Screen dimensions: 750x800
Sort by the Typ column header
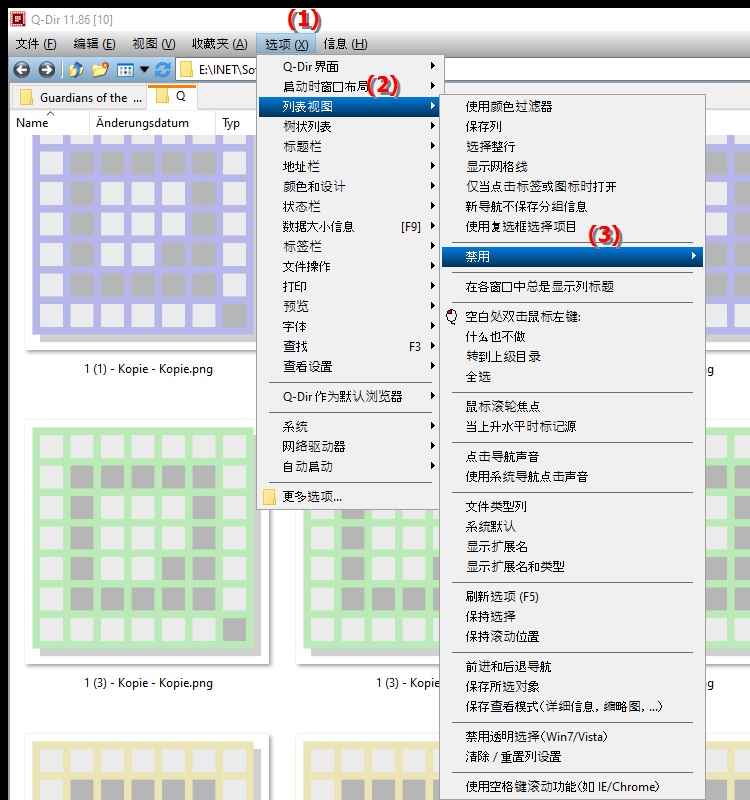(235, 123)
